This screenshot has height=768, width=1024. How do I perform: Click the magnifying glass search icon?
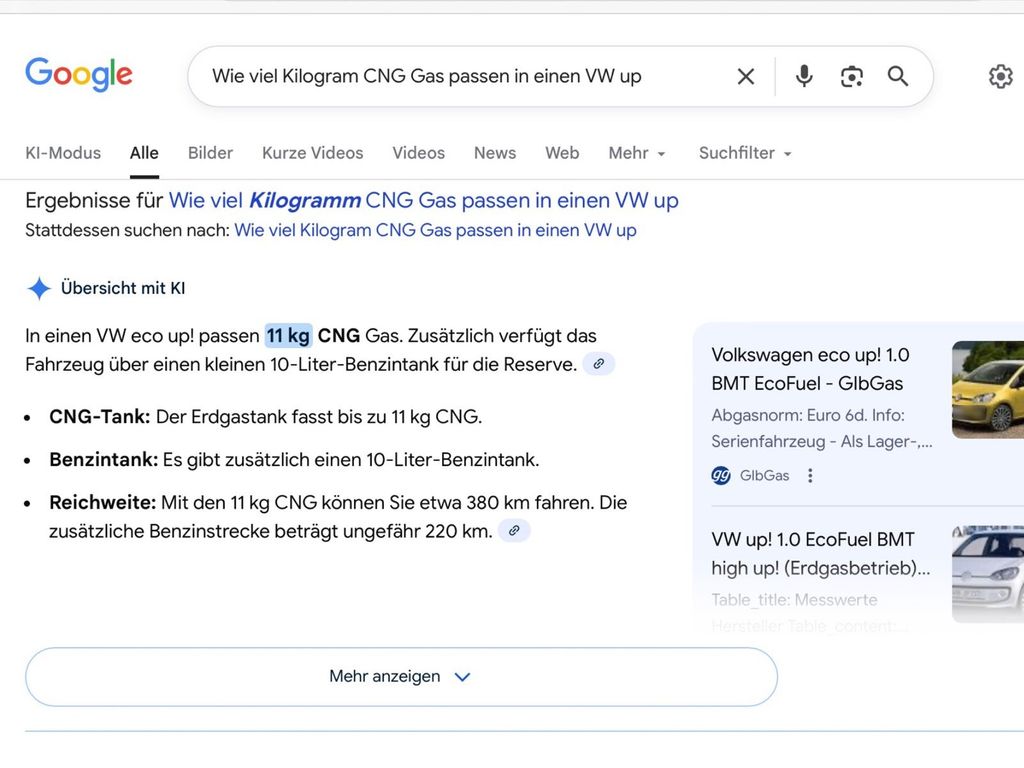tap(898, 76)
